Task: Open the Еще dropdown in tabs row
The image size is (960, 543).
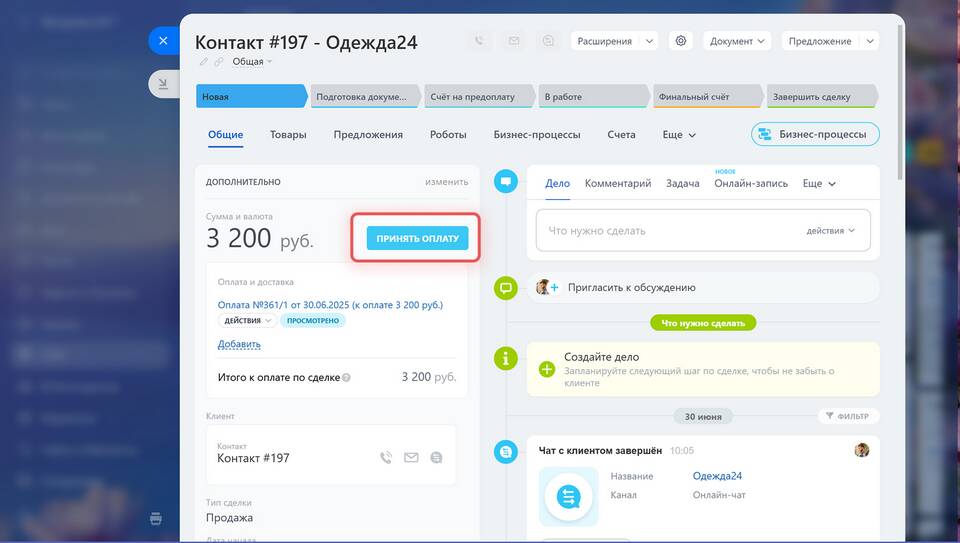Action: [679, 135]
